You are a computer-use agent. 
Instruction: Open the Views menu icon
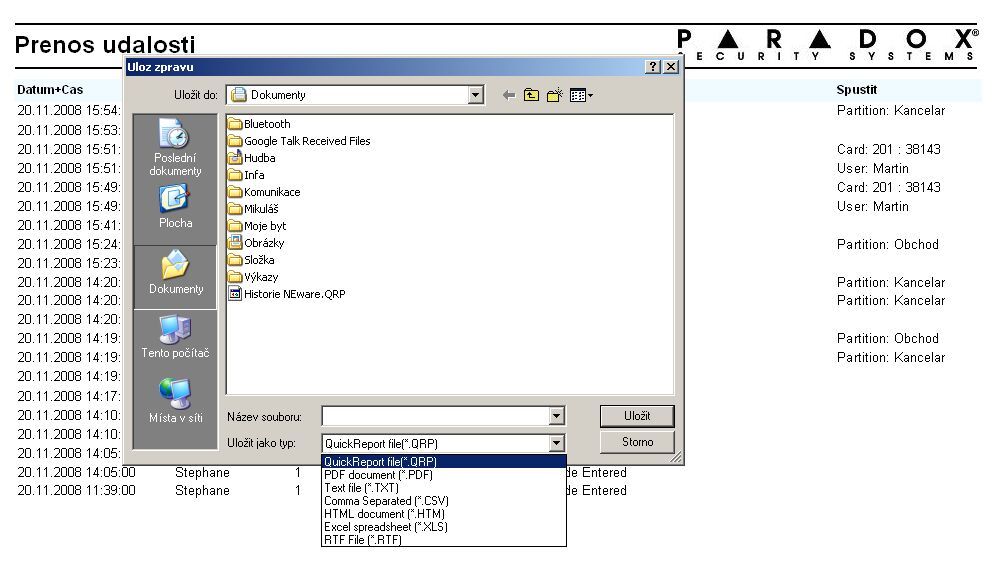581,95
